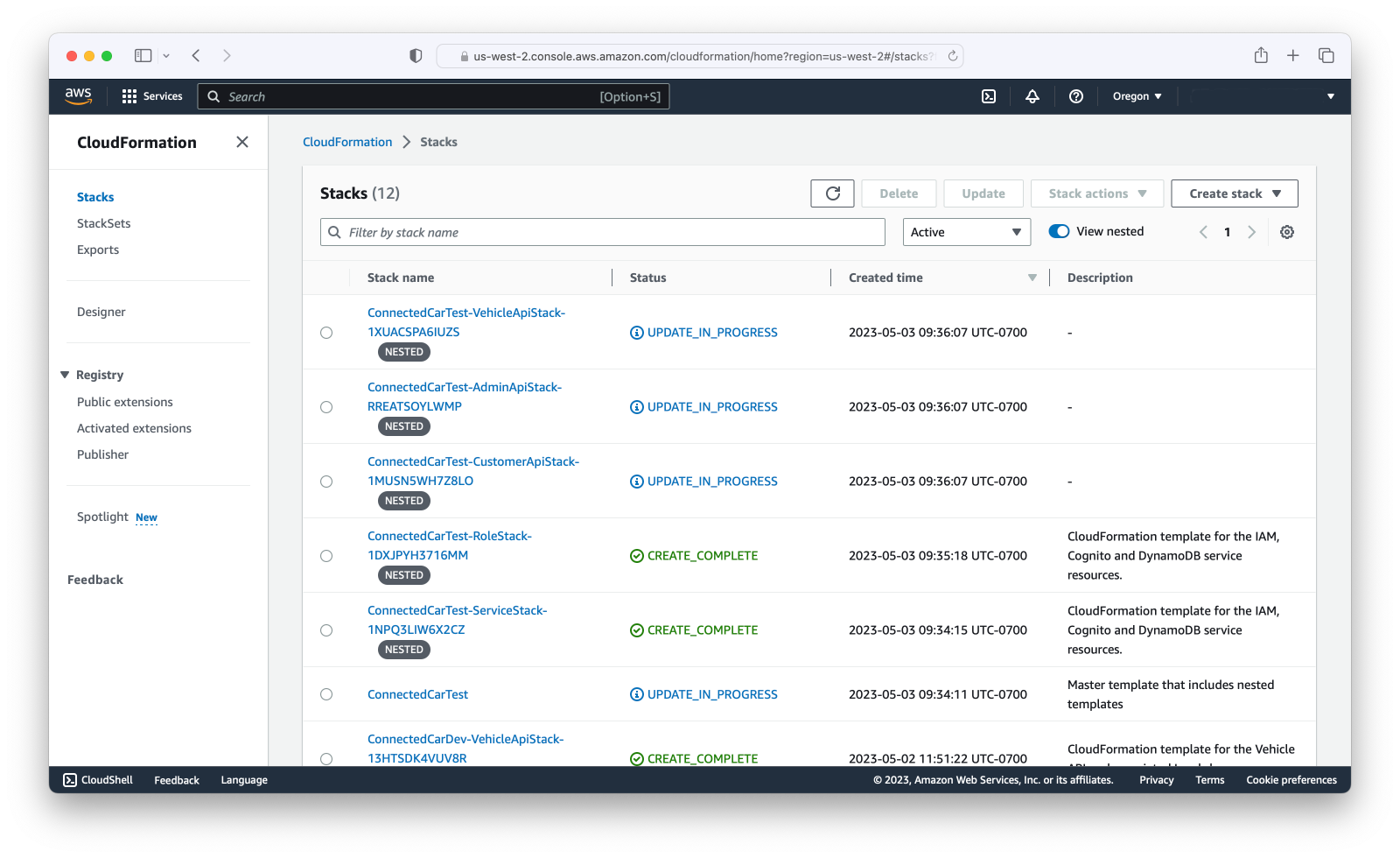Open StackSets in the sidebar
1400x858 pixels.
click(103, 223)
